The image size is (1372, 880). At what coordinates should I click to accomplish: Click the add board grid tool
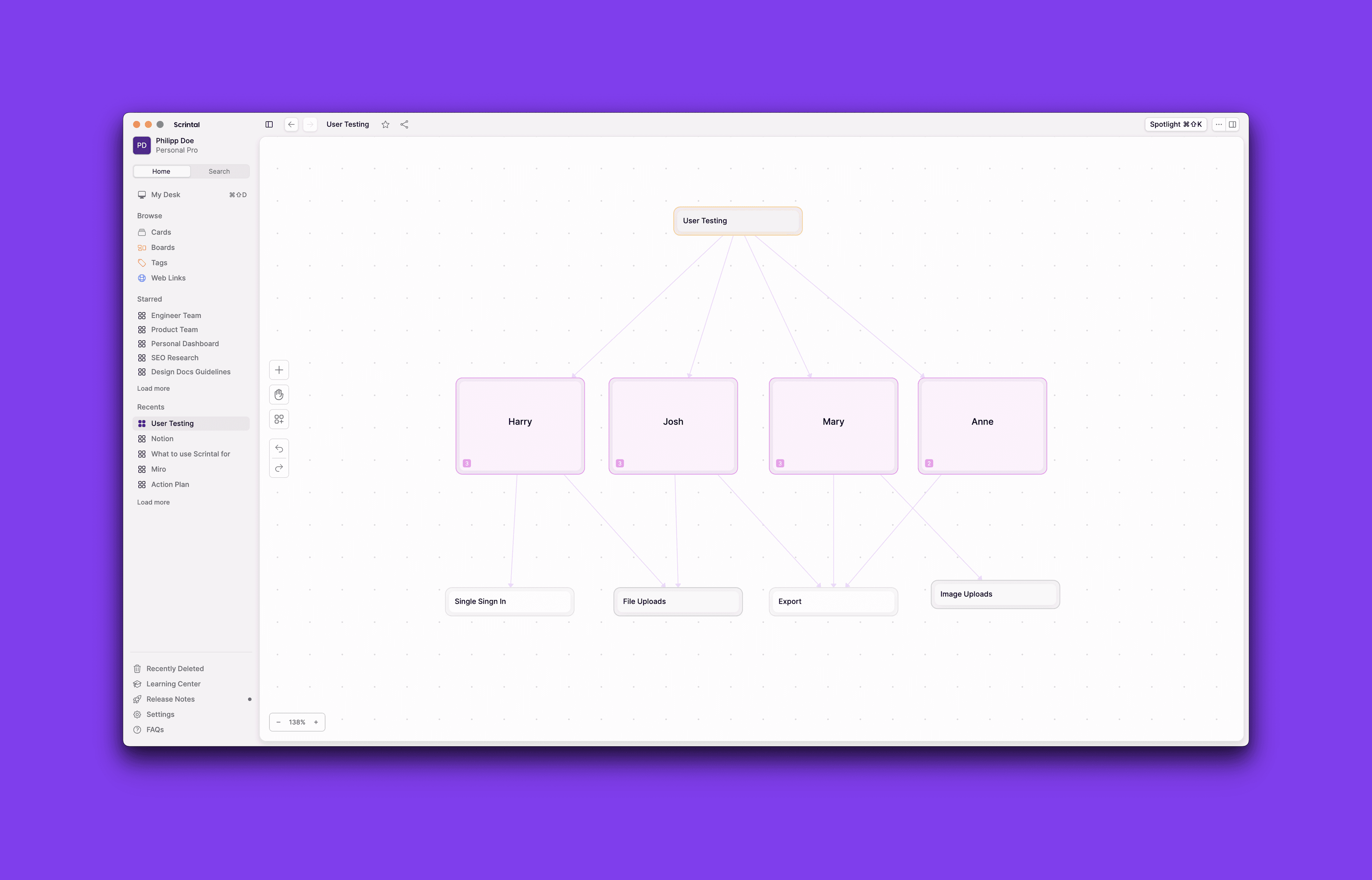(x=279, y=420)
